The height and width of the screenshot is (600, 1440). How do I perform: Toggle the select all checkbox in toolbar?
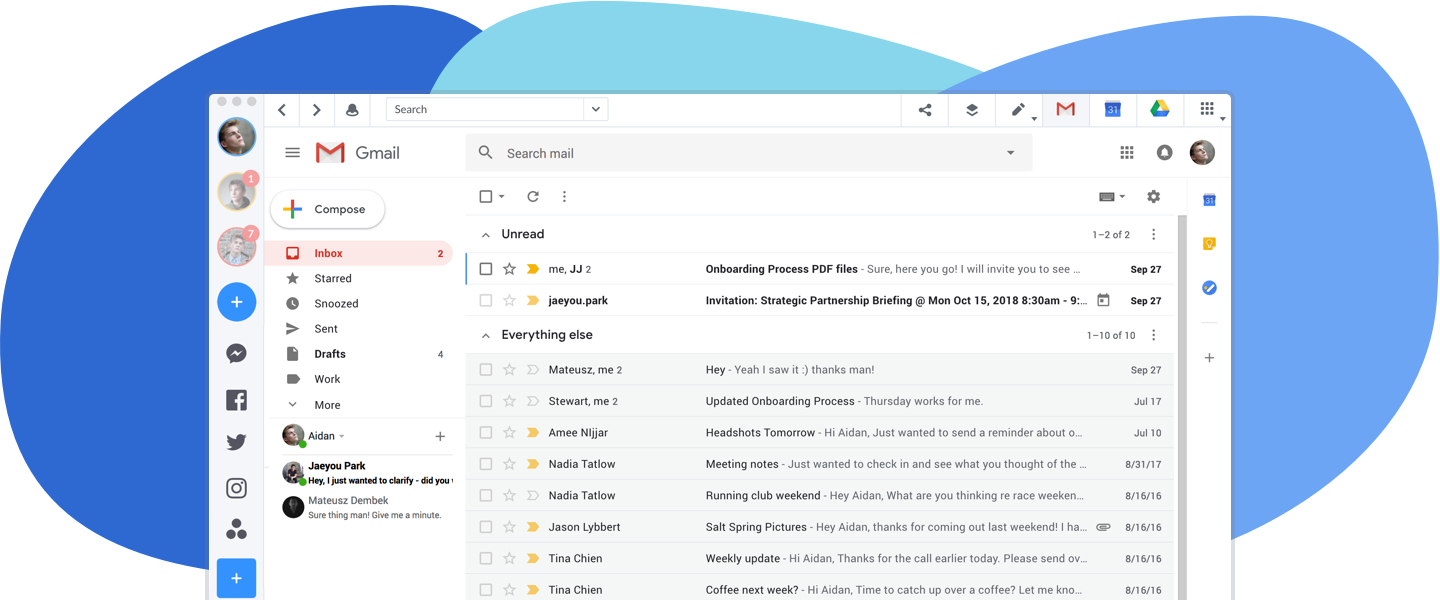click(486, 197)
